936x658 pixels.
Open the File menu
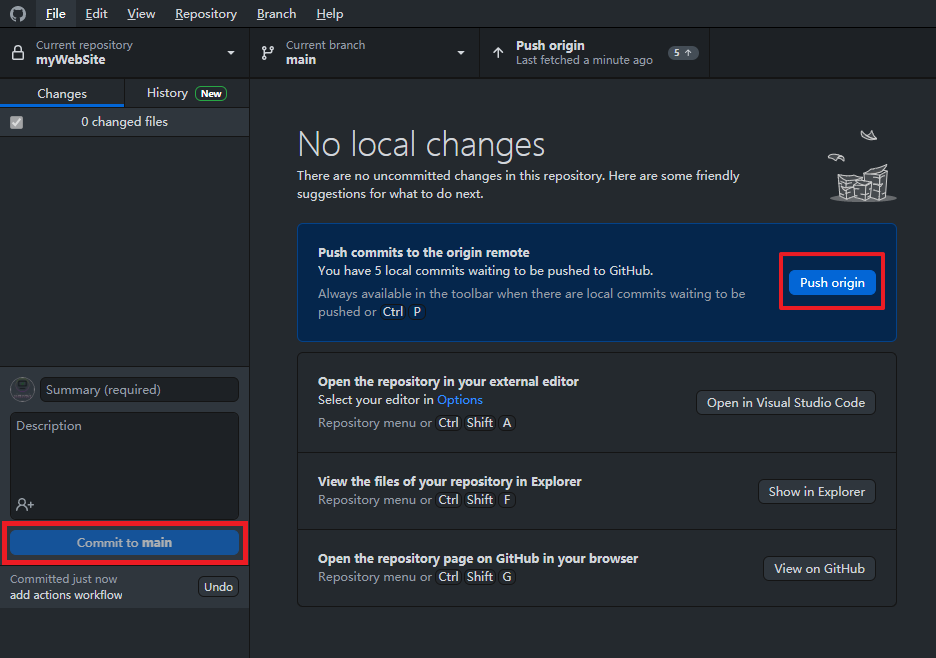pos(55,14)
